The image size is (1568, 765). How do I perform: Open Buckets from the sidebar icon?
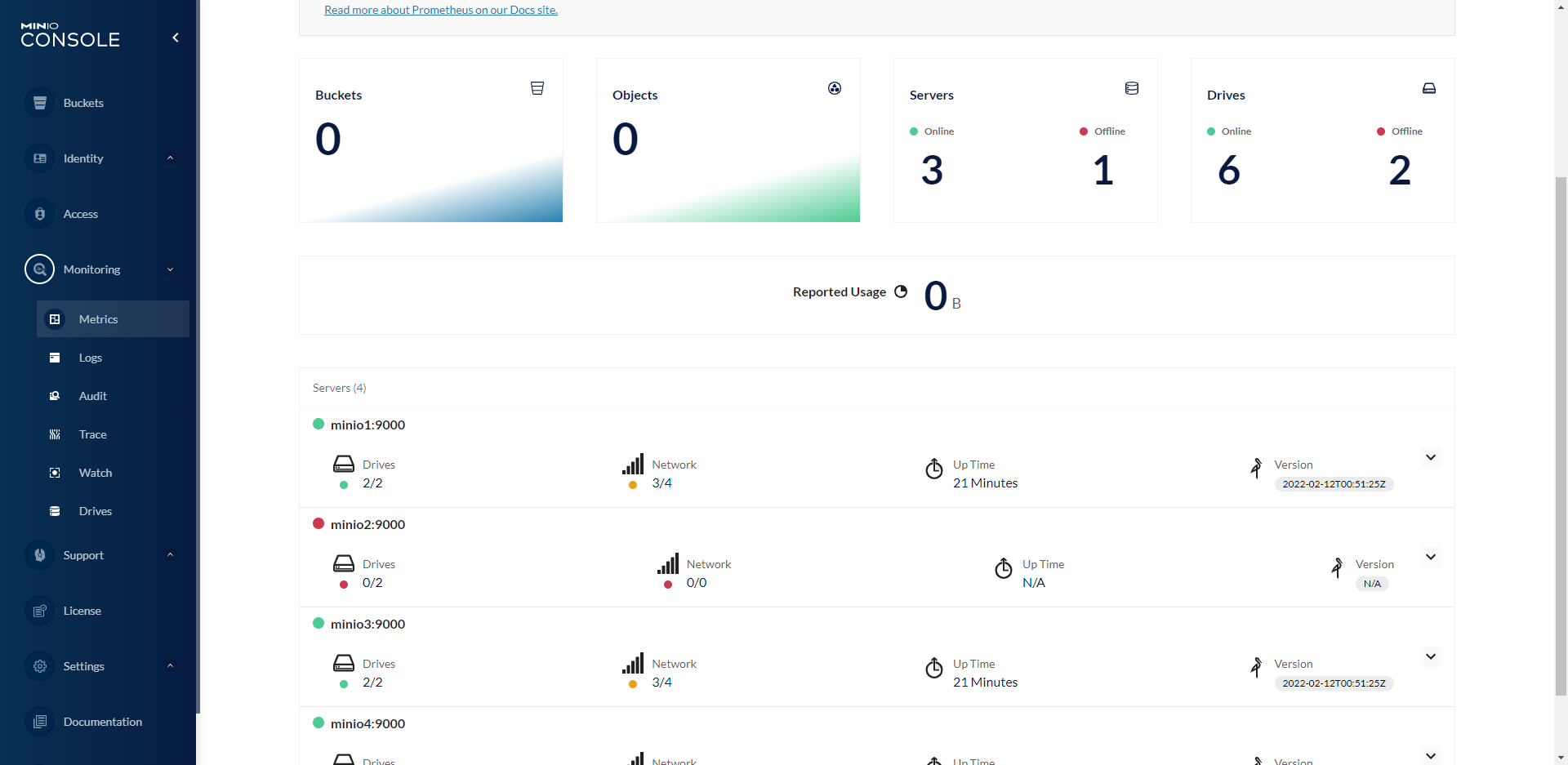coord(40,103)
